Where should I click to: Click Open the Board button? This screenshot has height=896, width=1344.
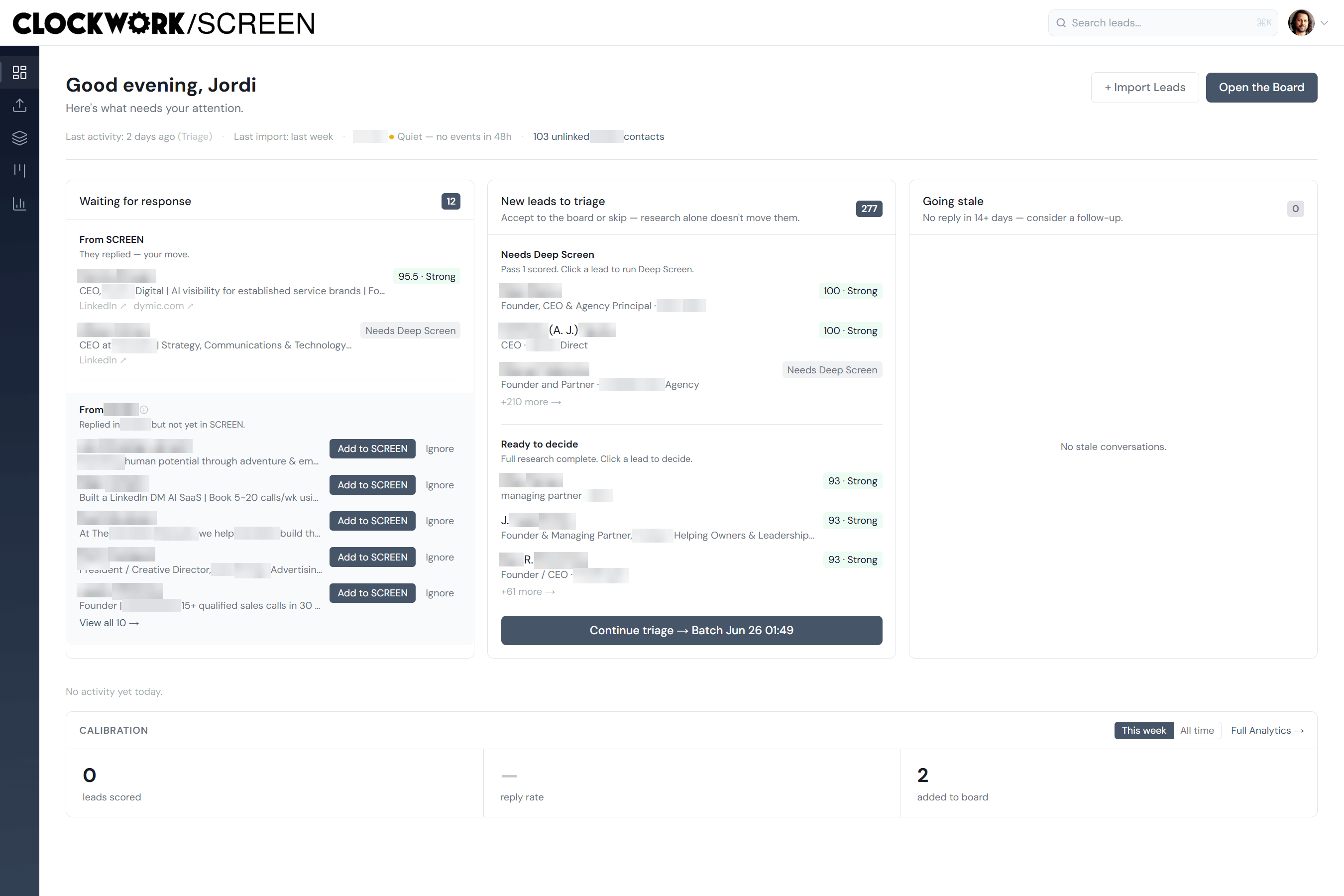(1261, 88)
